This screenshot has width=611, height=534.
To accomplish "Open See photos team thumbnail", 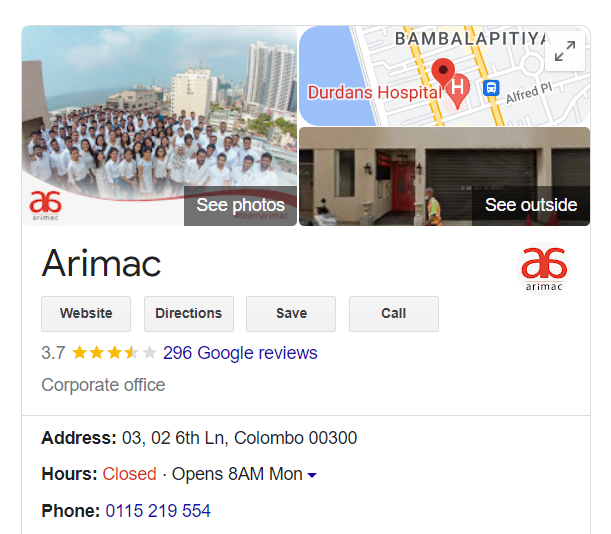I will pyautogui.click(x=159, y=126).
